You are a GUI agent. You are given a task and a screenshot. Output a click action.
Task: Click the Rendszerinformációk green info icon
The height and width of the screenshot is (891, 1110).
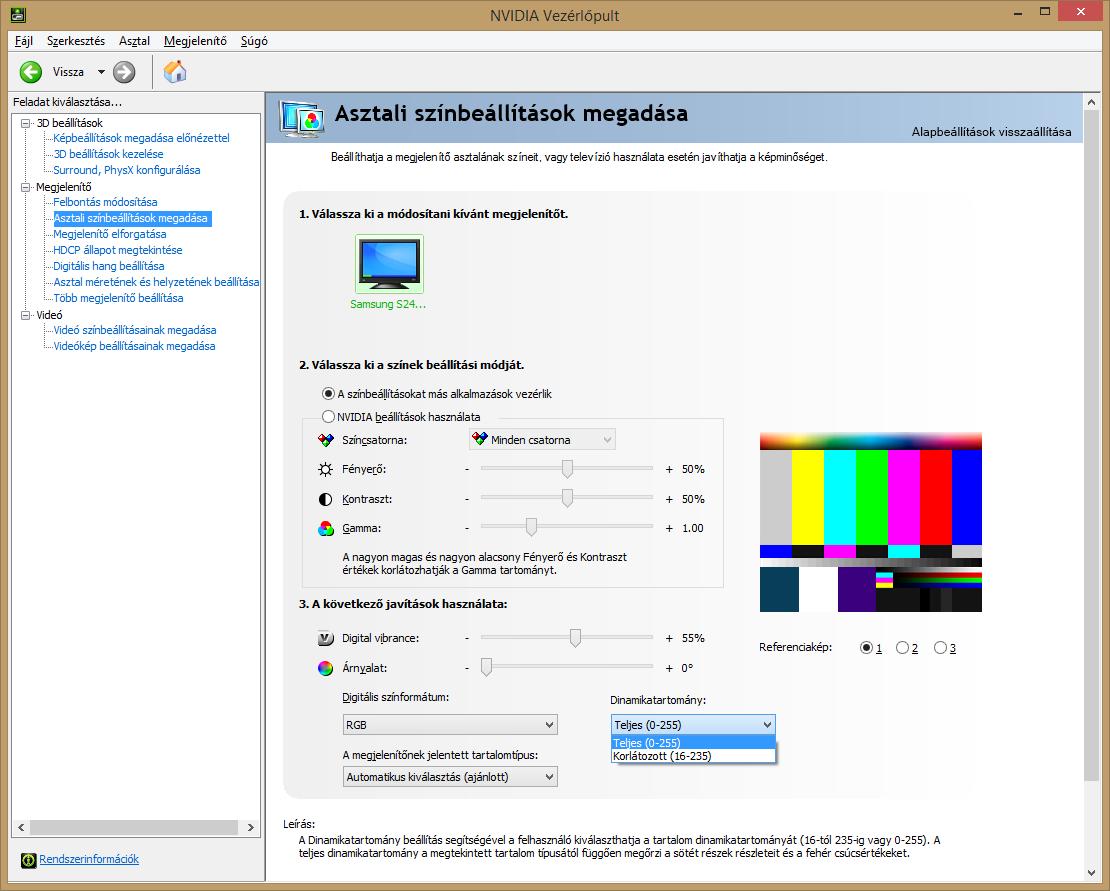click(x=28, y=860)
